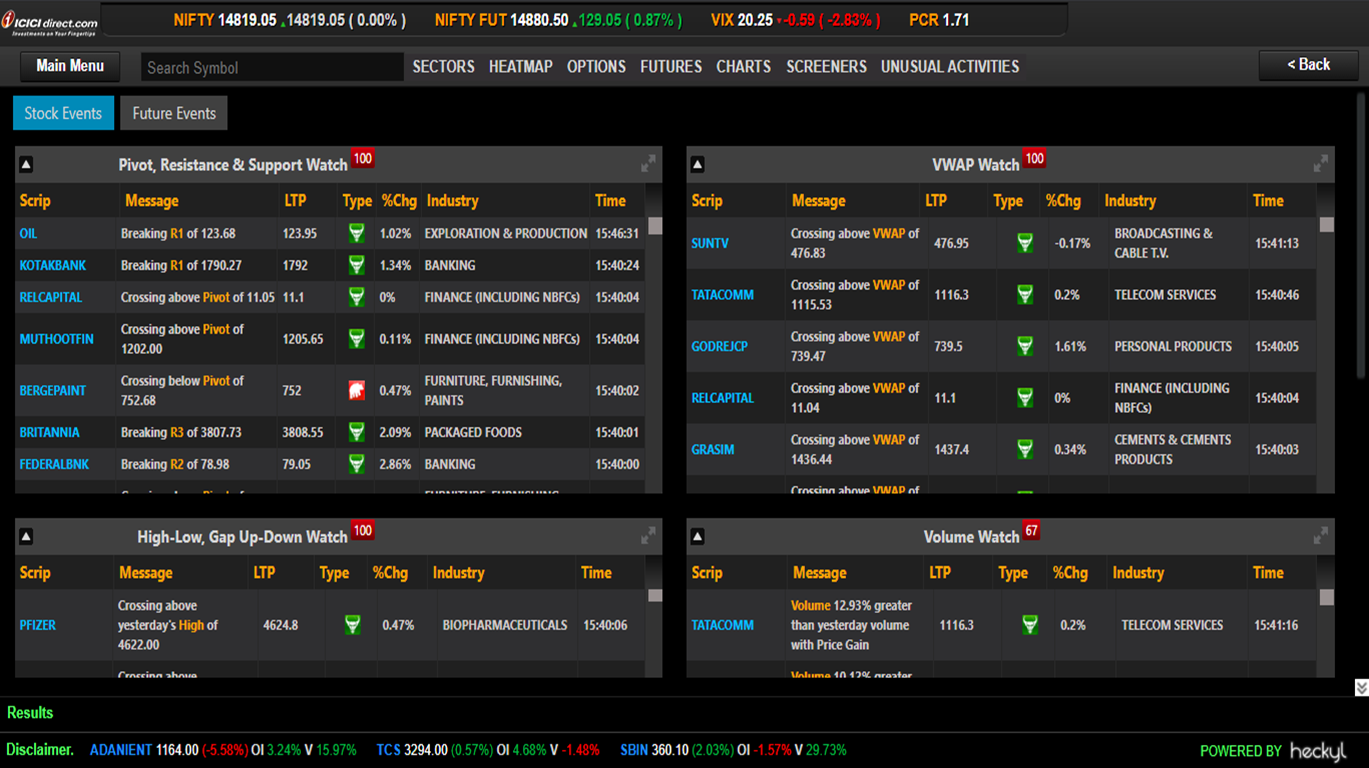Maximize the Volume Watch panel
The height and width of the screenshot is (768, 1369).
point(1320,536)
